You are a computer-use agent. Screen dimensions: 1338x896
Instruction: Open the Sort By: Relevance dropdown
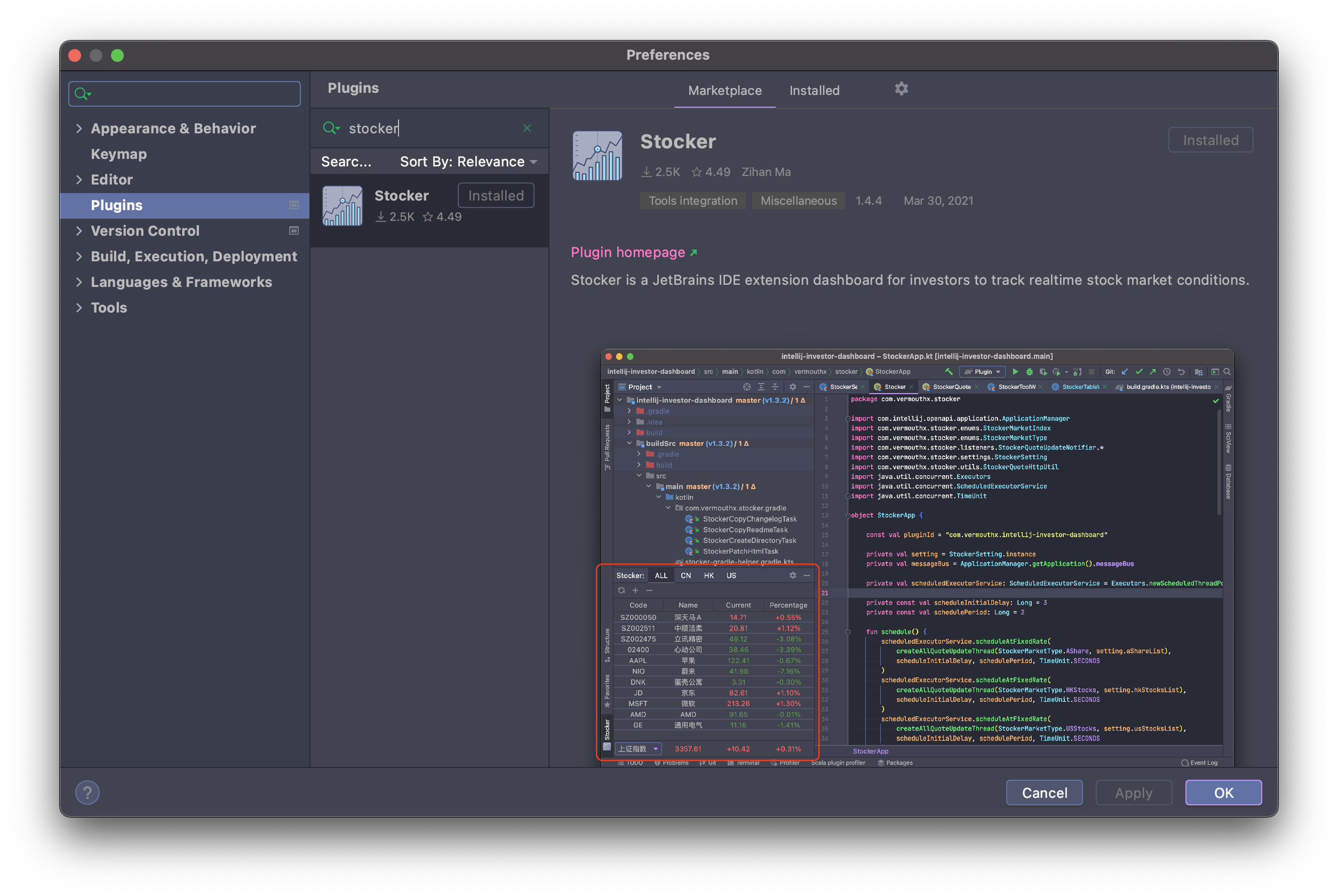pos(468,162)
